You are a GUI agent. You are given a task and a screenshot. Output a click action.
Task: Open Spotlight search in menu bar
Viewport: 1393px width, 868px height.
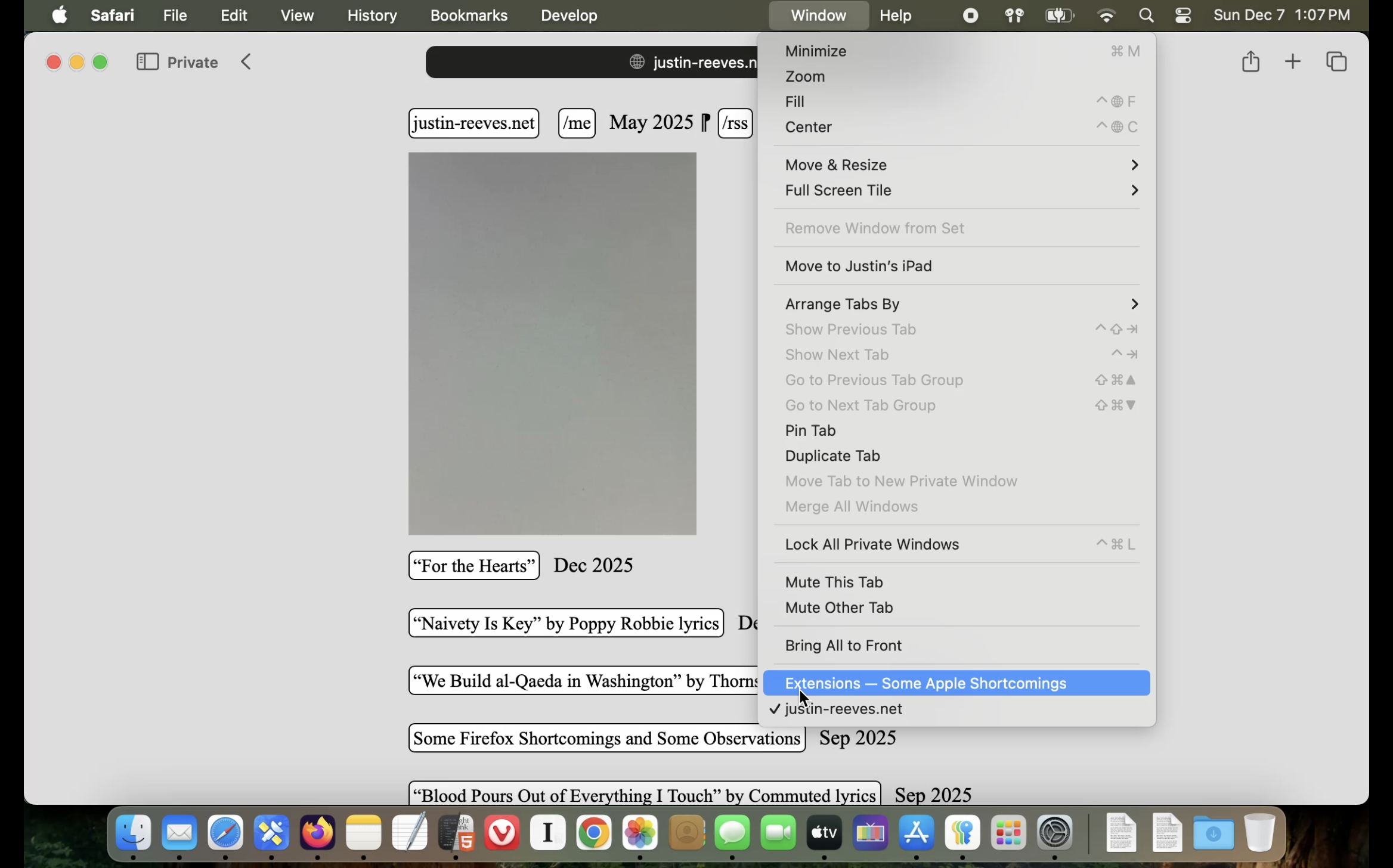[x=1146, y=15]
